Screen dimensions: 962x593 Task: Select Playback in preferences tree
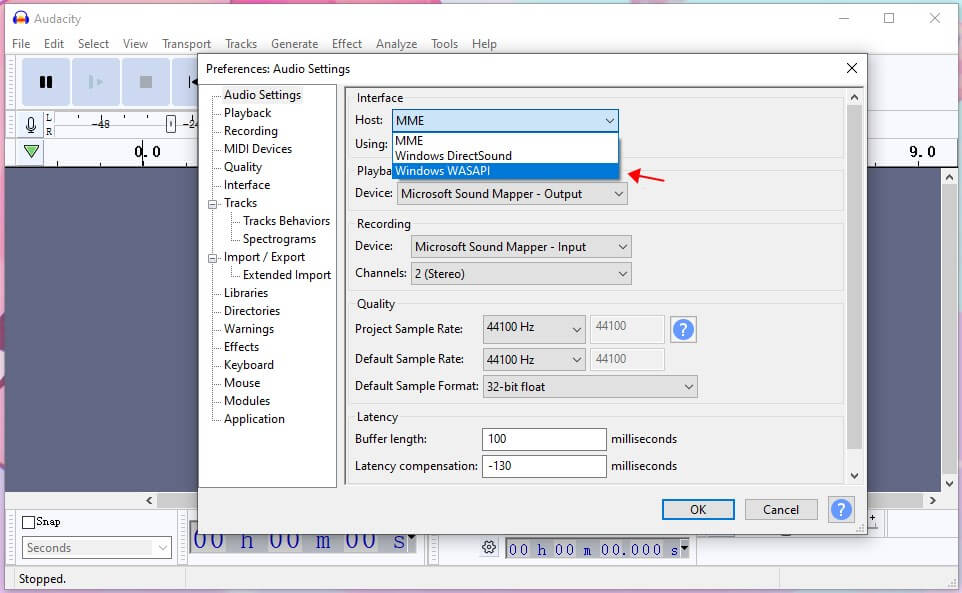point(247,113)
